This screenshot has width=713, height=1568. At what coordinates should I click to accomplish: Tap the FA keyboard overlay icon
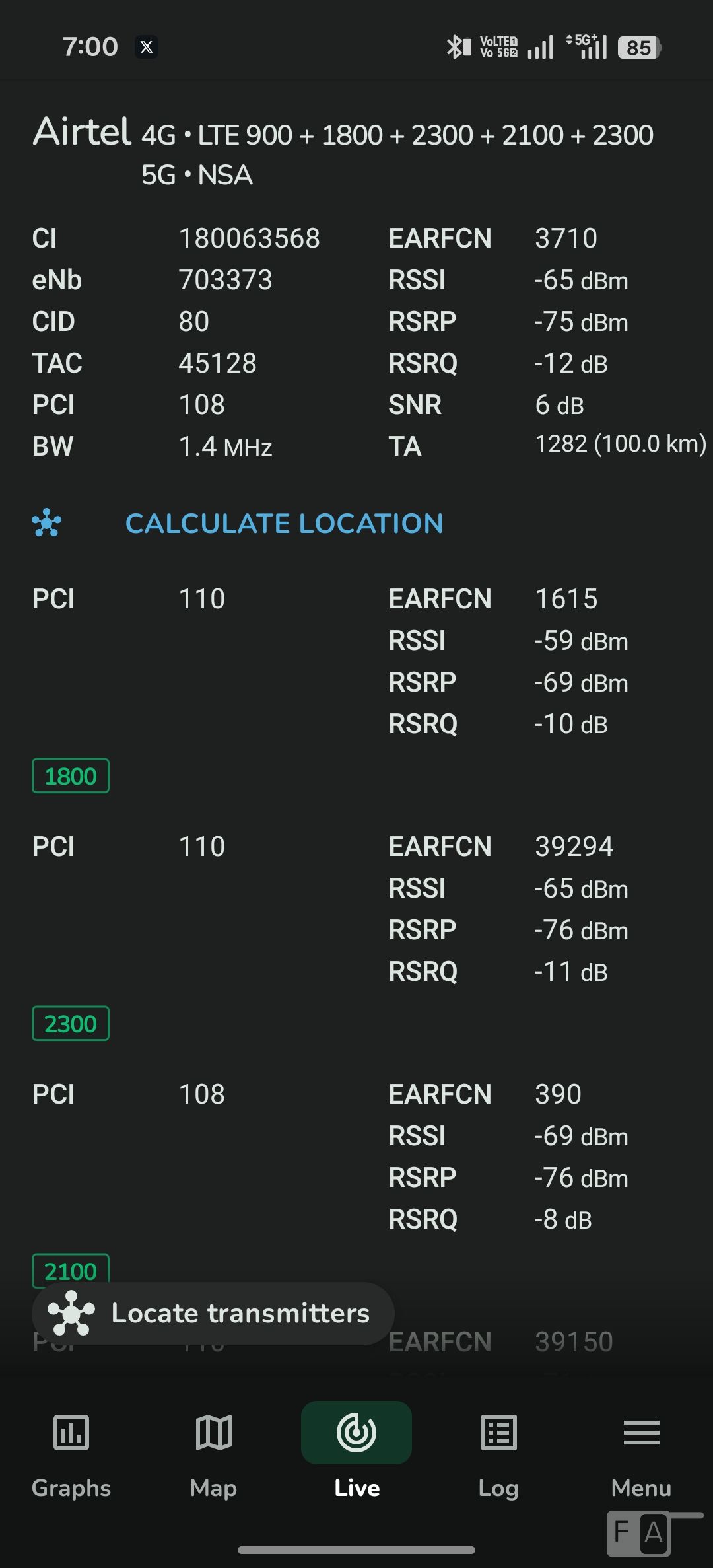coord(639,1532)
